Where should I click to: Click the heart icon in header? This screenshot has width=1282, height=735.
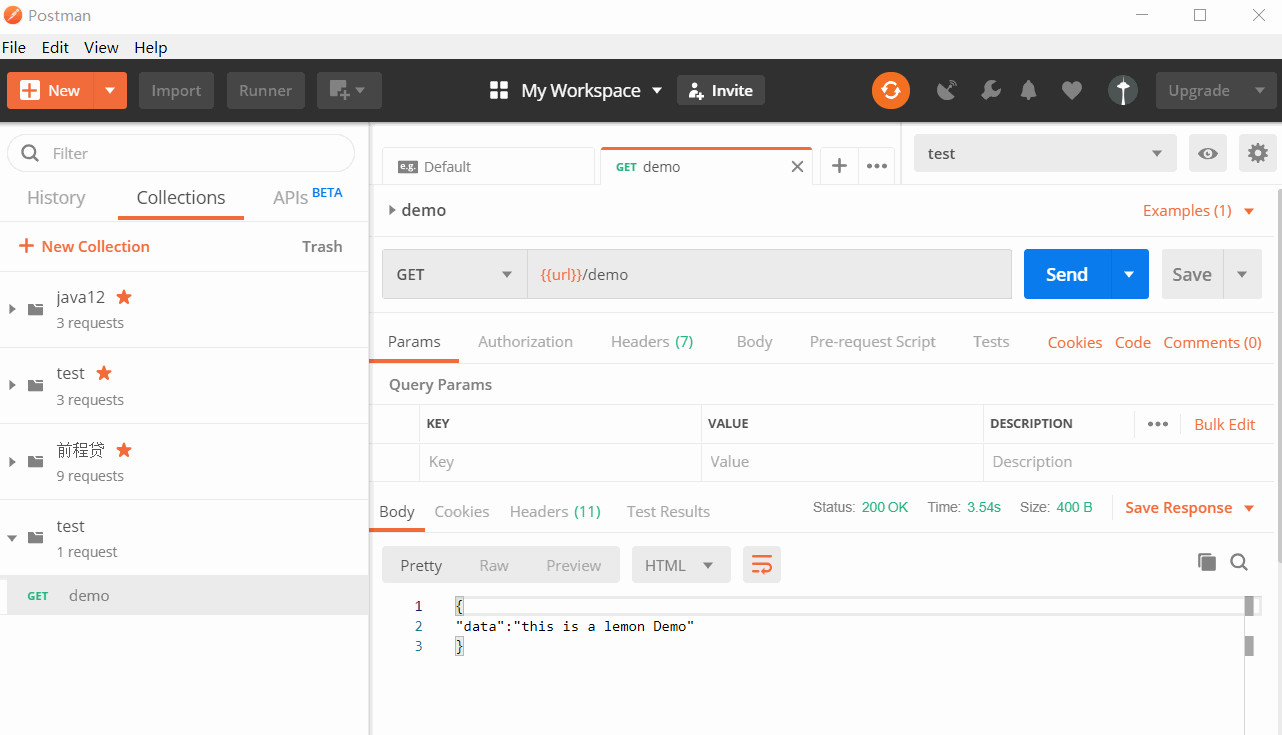coord(1072,91)
